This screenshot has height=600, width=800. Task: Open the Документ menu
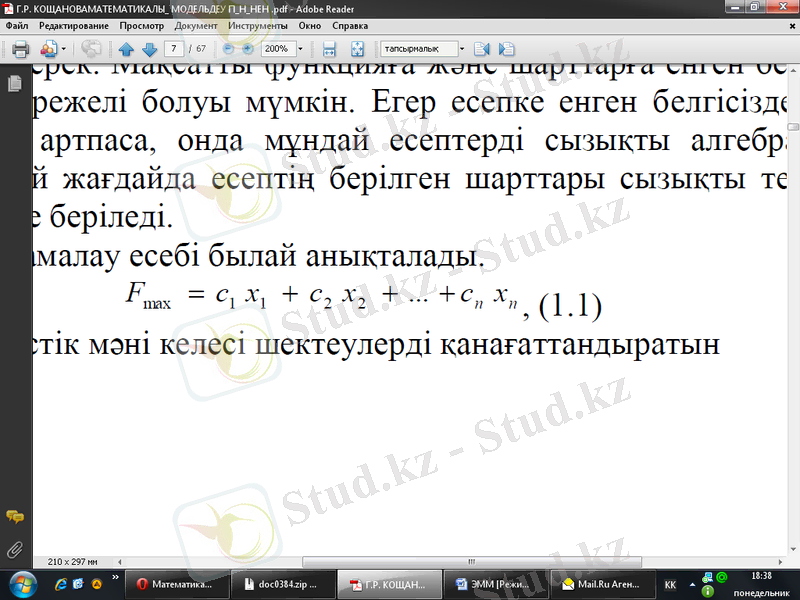(196, 26)
